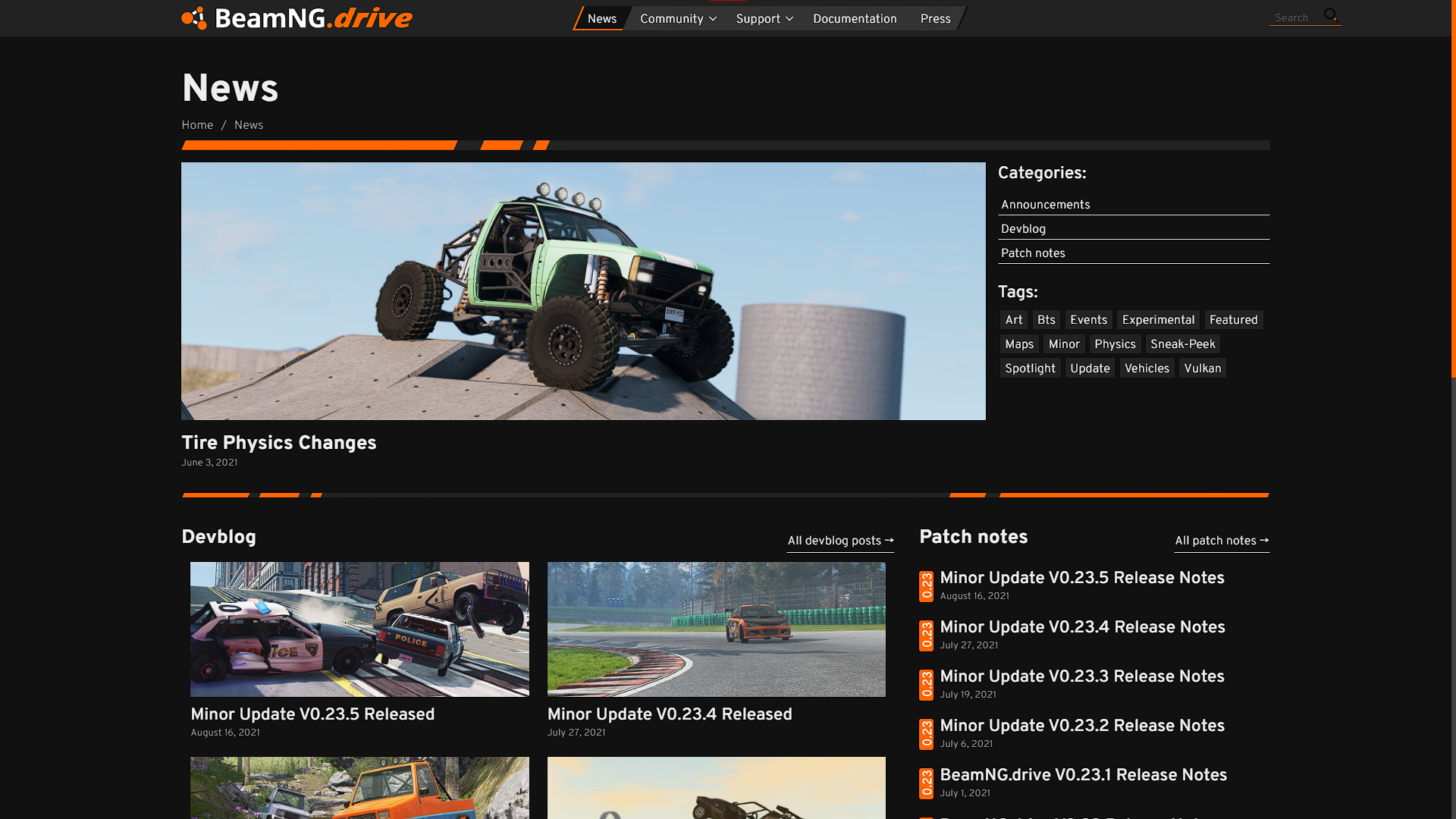Click the 0.23 badge beside BeamNG.drive V0.23.1 notes

click(926, 783)
